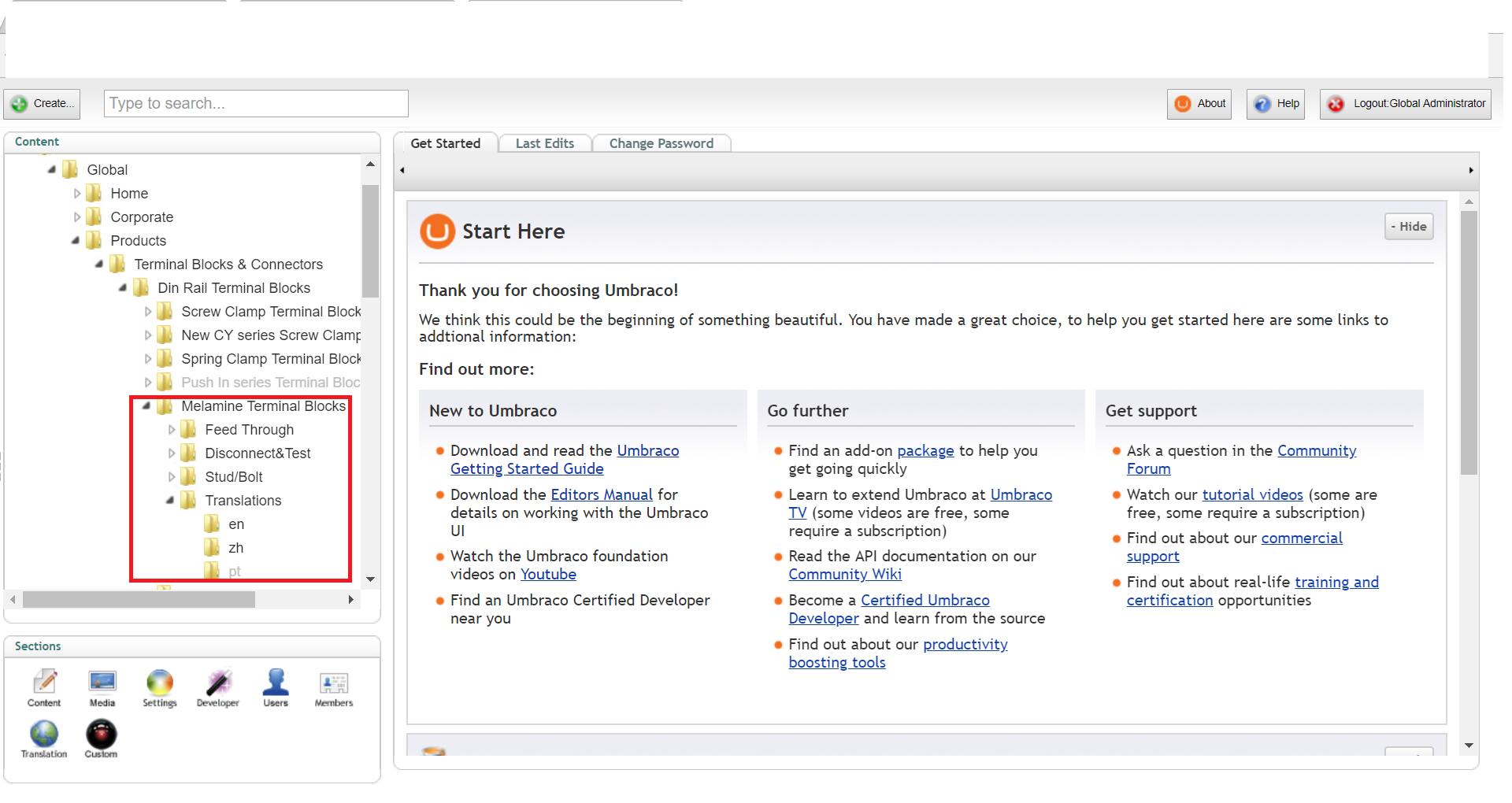Open the Editors Manual link
Screen dimensions: 1512x803
point(602,494)
